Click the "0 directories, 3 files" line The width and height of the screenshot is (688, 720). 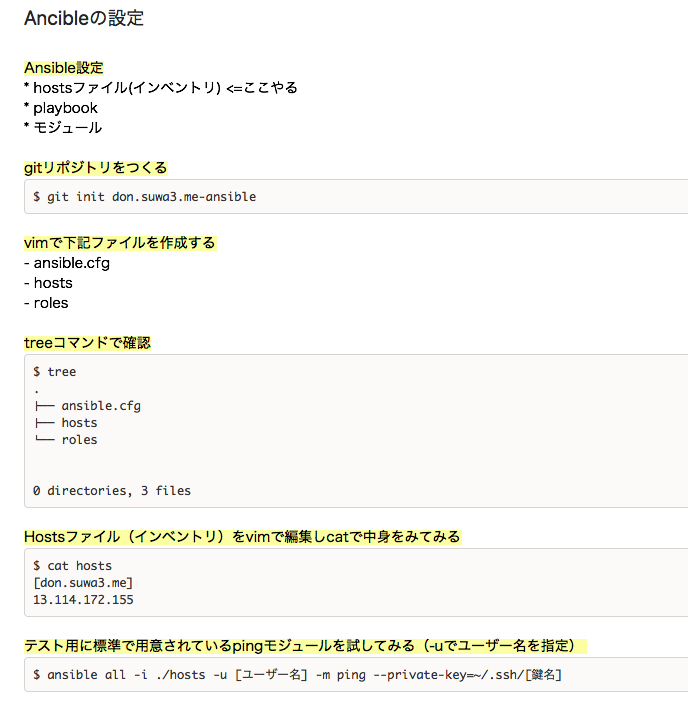112,491
